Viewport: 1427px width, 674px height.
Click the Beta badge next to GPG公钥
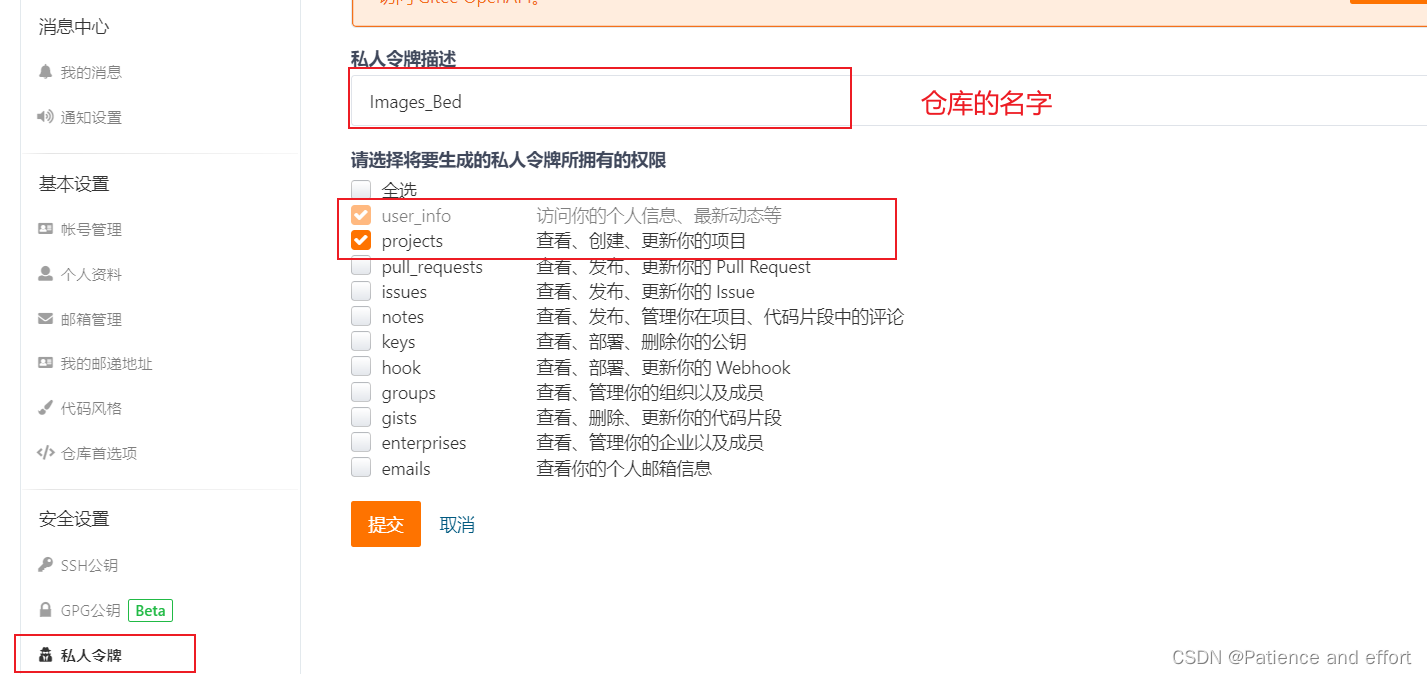click(x=150, y=610)
